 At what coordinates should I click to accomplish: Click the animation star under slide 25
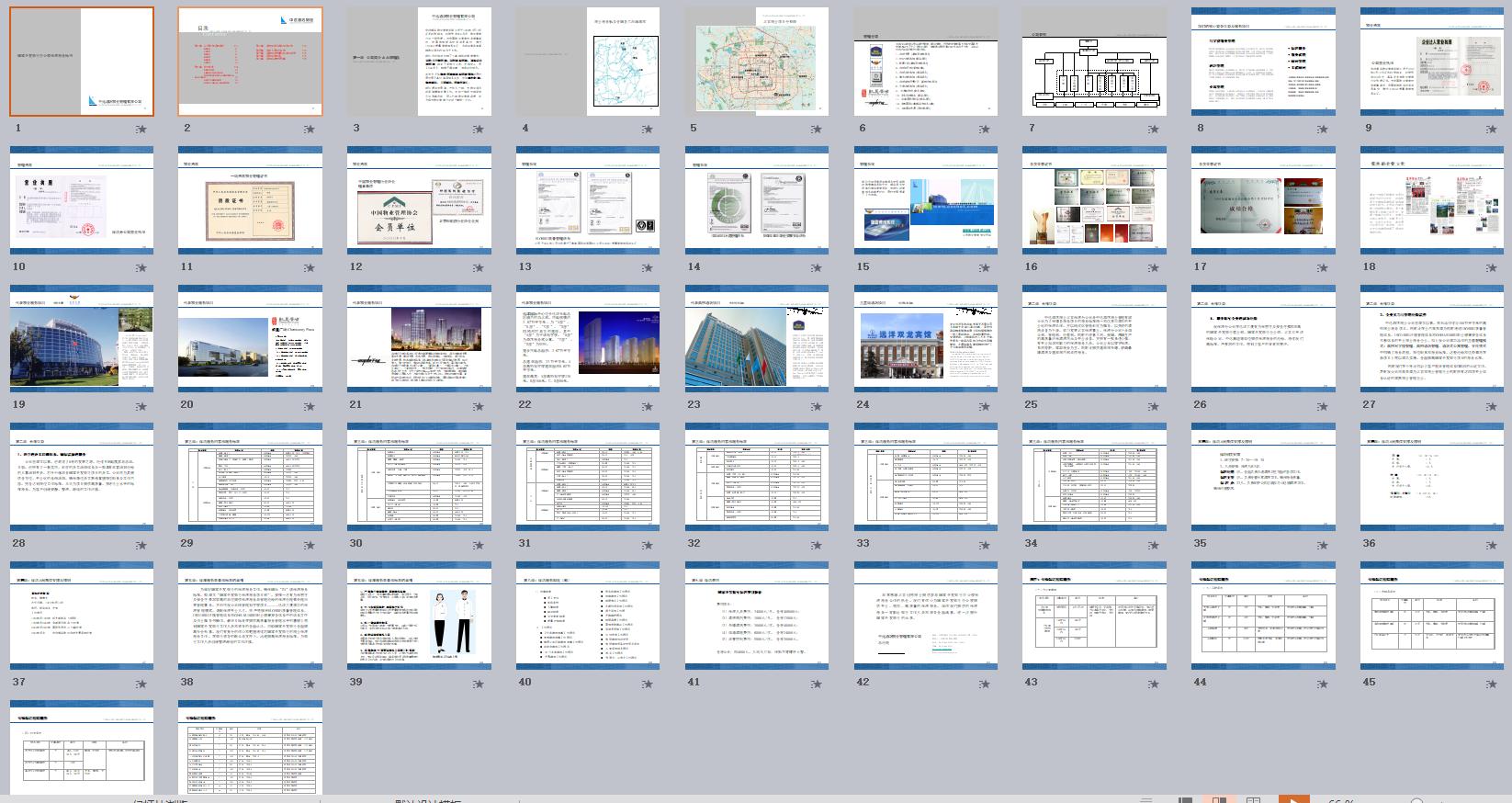pyautogui.click(x=1155, y=406)
